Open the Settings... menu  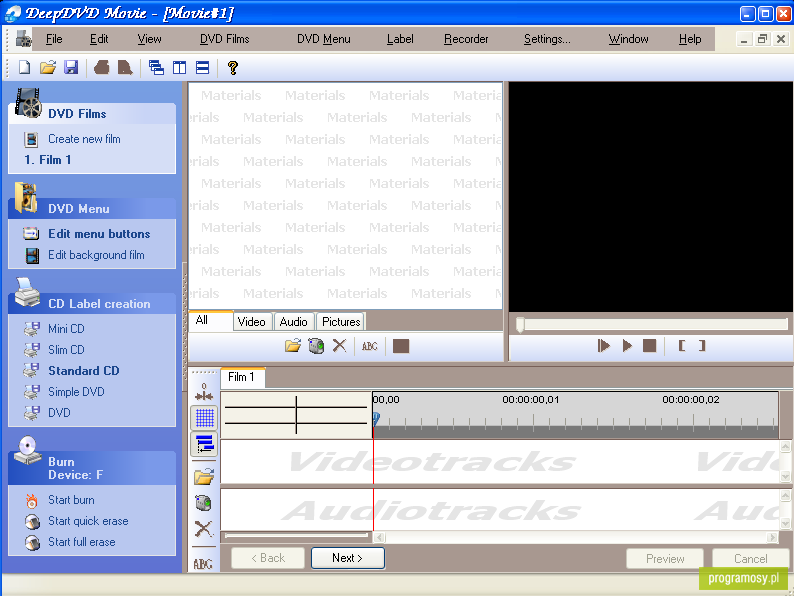(x=547, y=39)
